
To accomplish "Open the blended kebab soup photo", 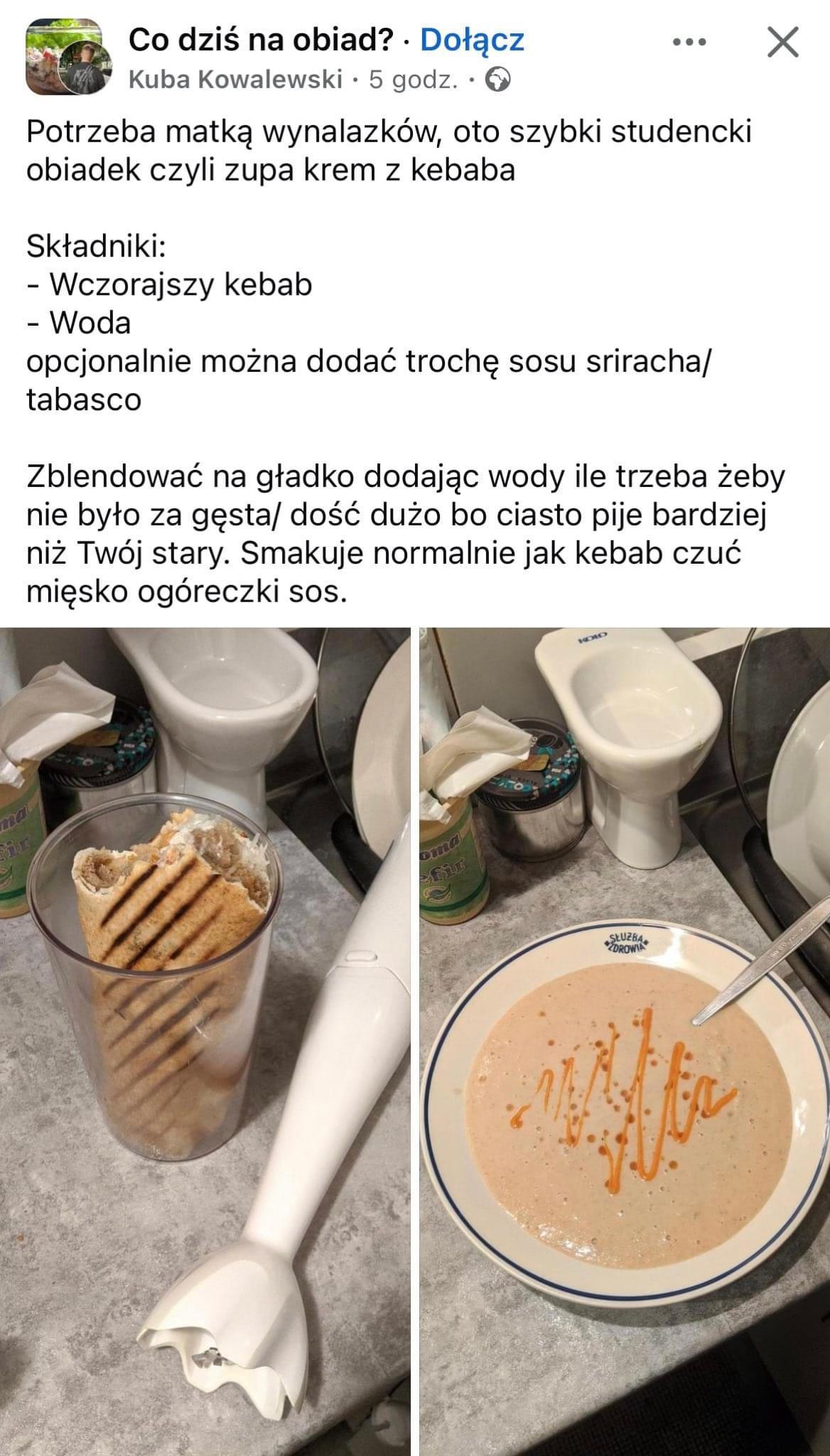I will coord(625,1042).
